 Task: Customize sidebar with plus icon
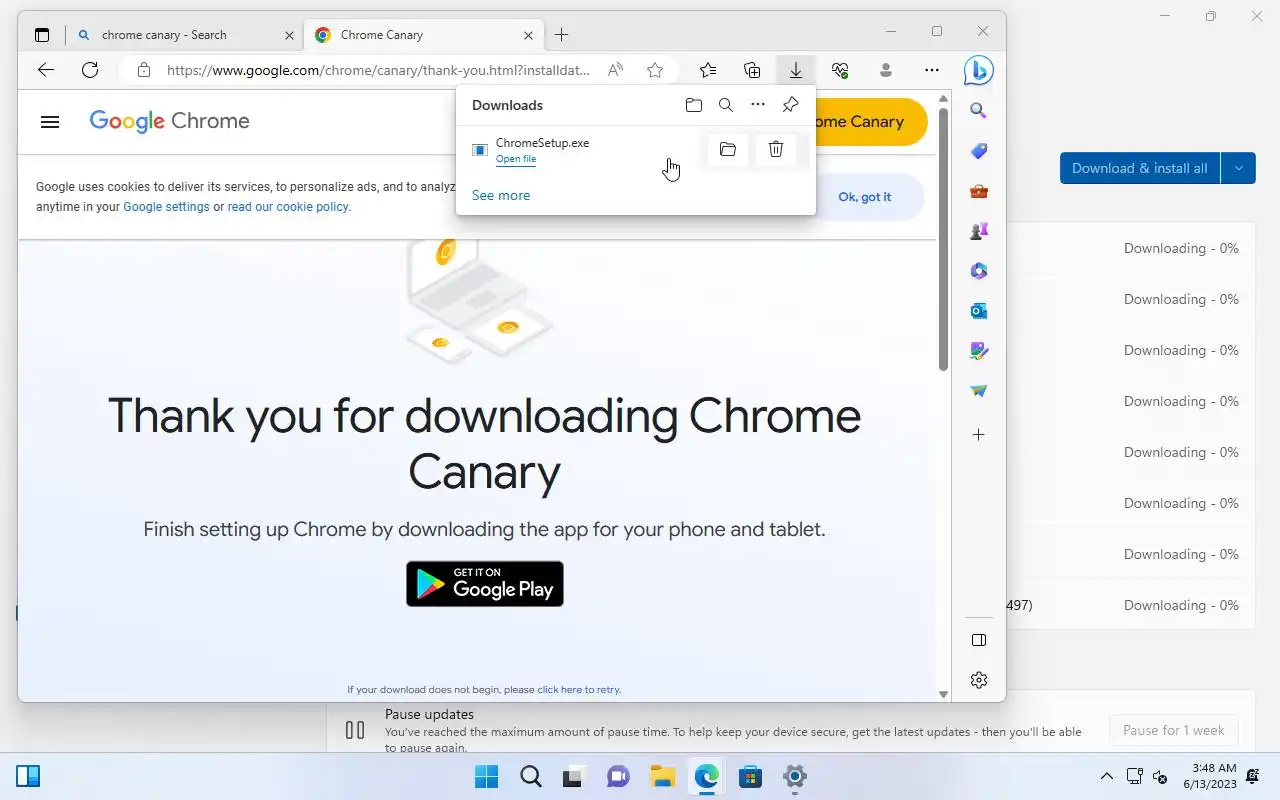pyautogui.click(x=979, y=435)
